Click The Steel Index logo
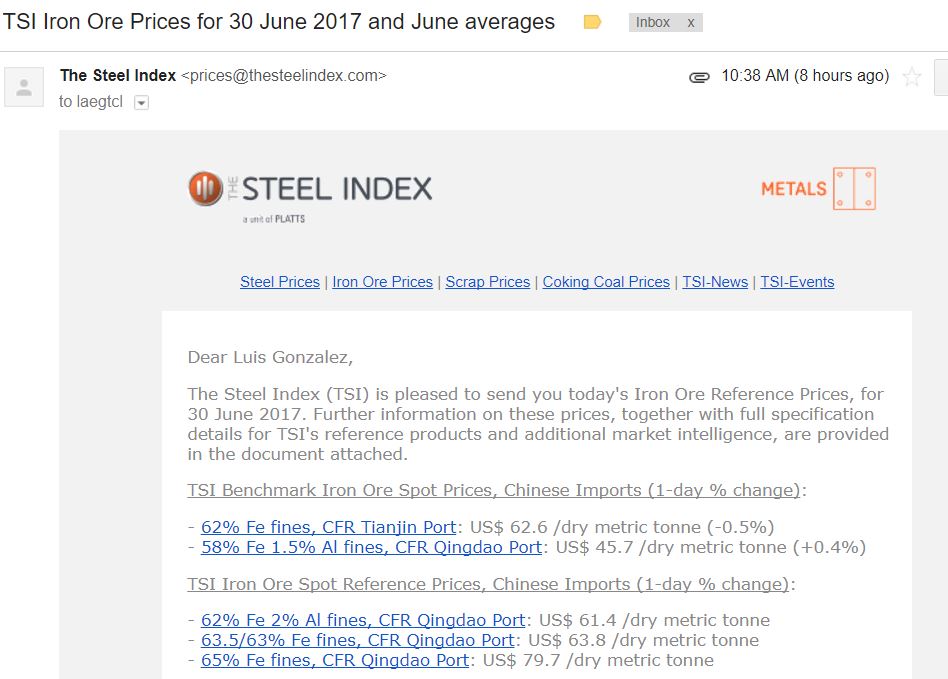Screen dimensions: 948x679 [310, 197]
